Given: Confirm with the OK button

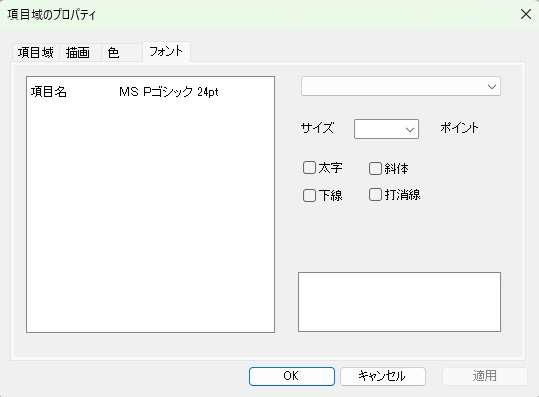Looking at the screenshot, I should point(292,376).
